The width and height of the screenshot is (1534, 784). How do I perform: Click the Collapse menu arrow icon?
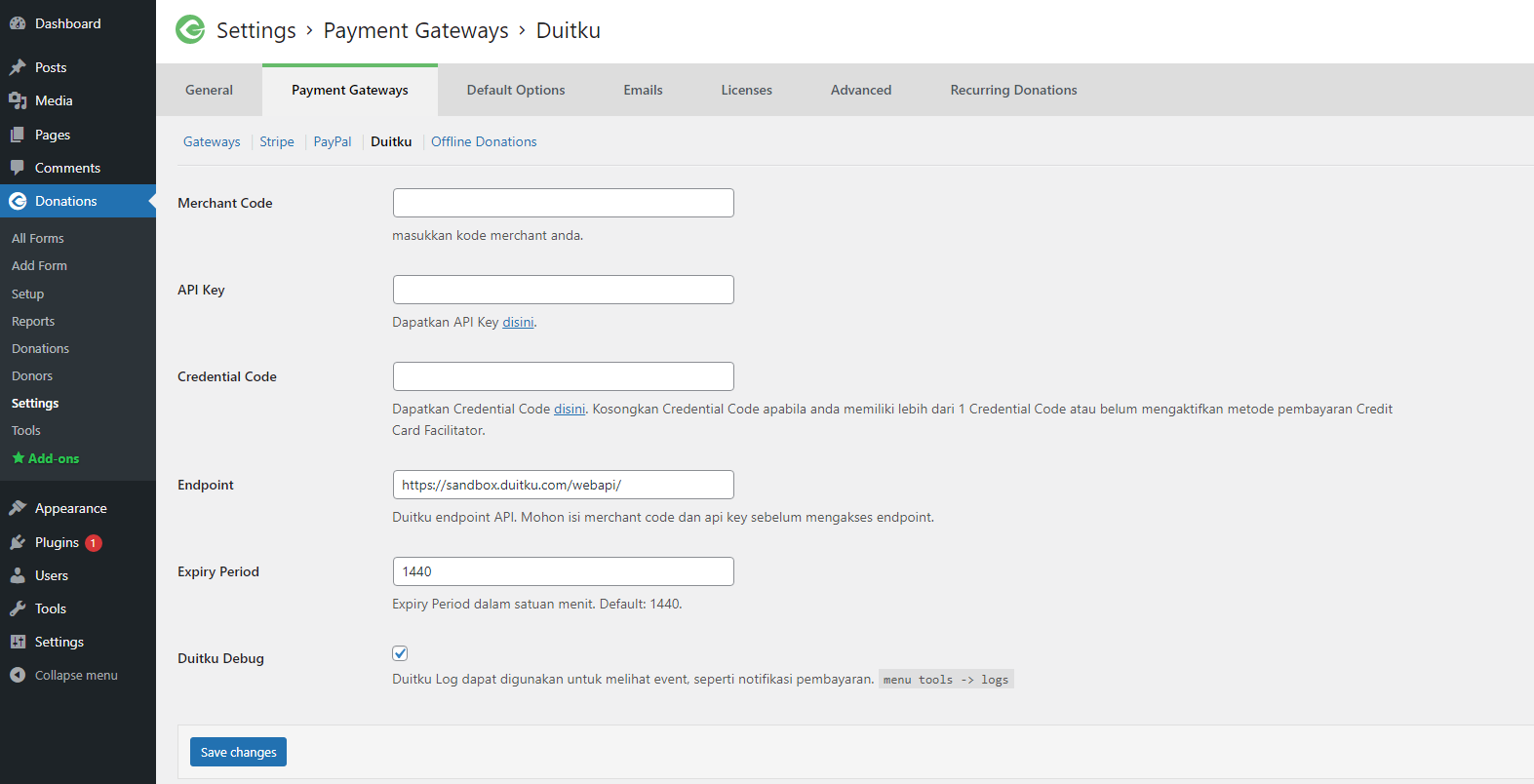click(18, 675)
